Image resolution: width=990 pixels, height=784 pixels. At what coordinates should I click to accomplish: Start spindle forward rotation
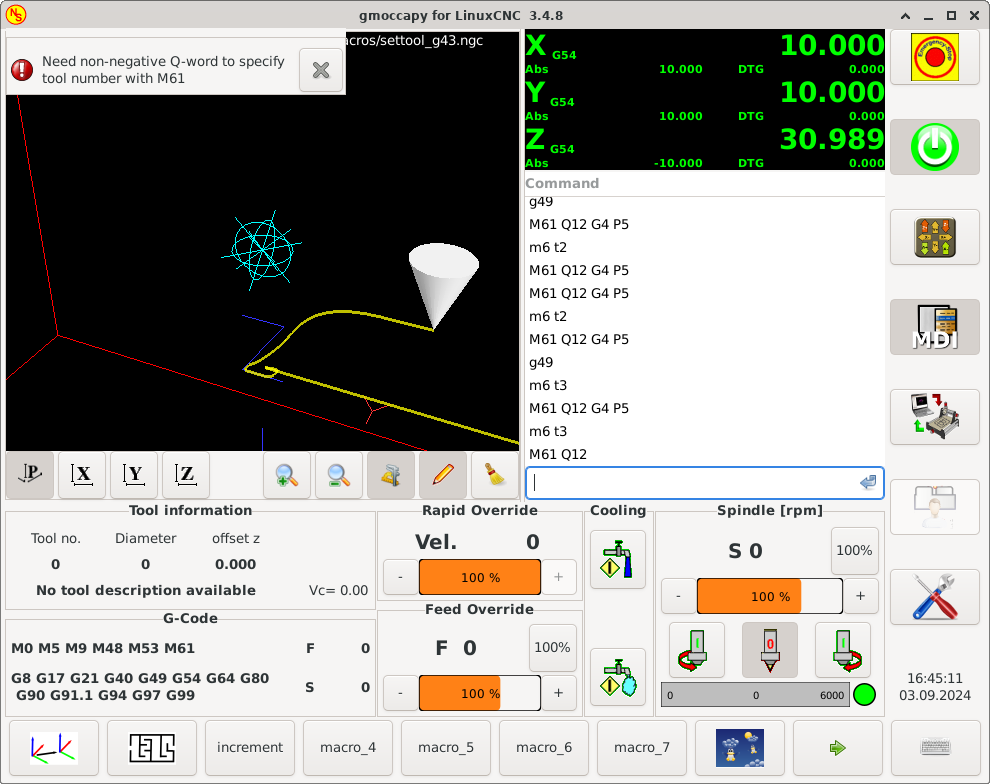click(843, 650)
